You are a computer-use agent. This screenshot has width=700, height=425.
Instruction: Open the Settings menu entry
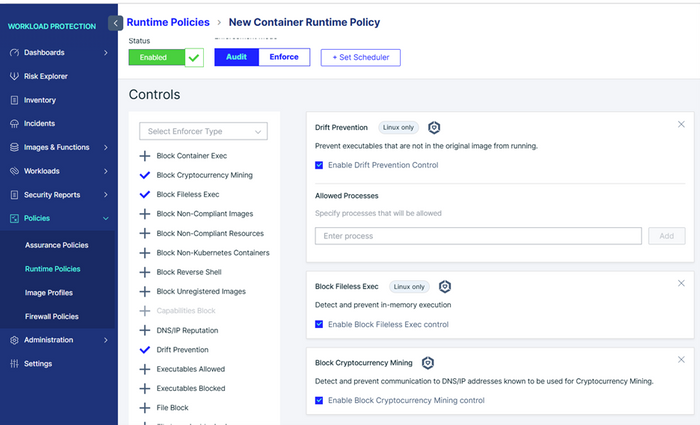38,364
